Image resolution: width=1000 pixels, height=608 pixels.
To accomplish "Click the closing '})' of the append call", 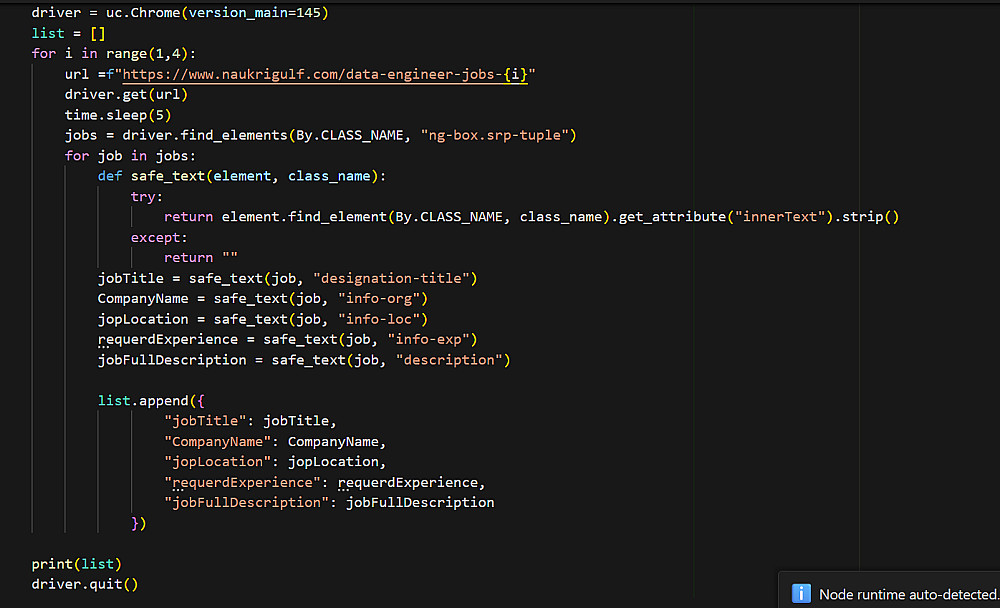I will click(x=138, y=523).
